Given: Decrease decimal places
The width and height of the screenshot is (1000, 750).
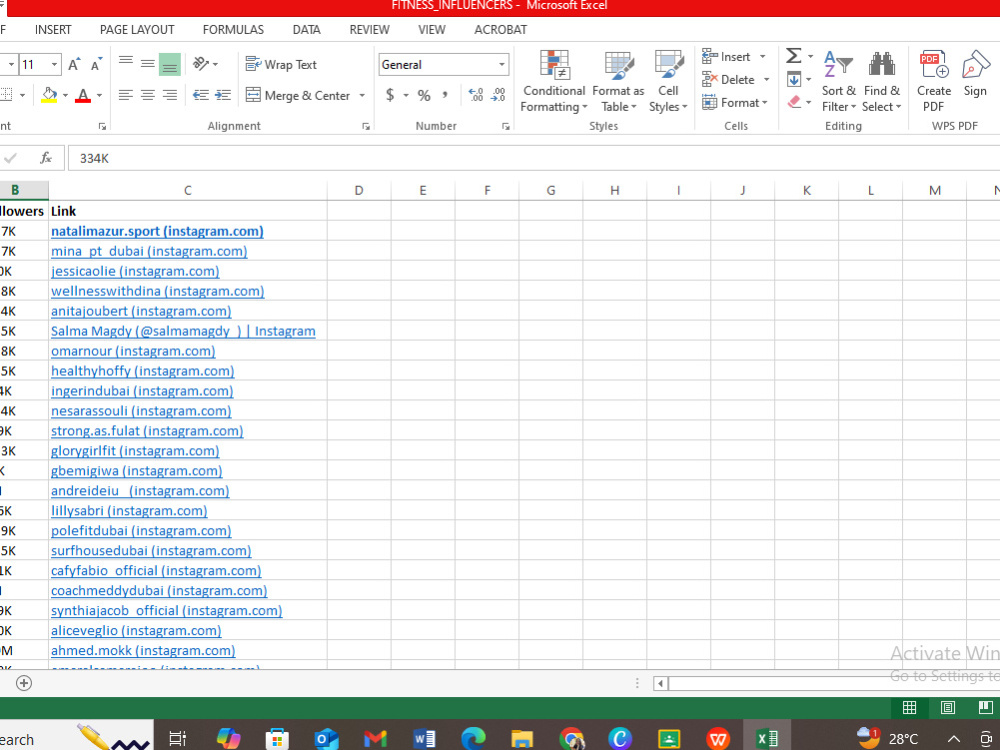Looking at the screenshot, I should [498, 96].
